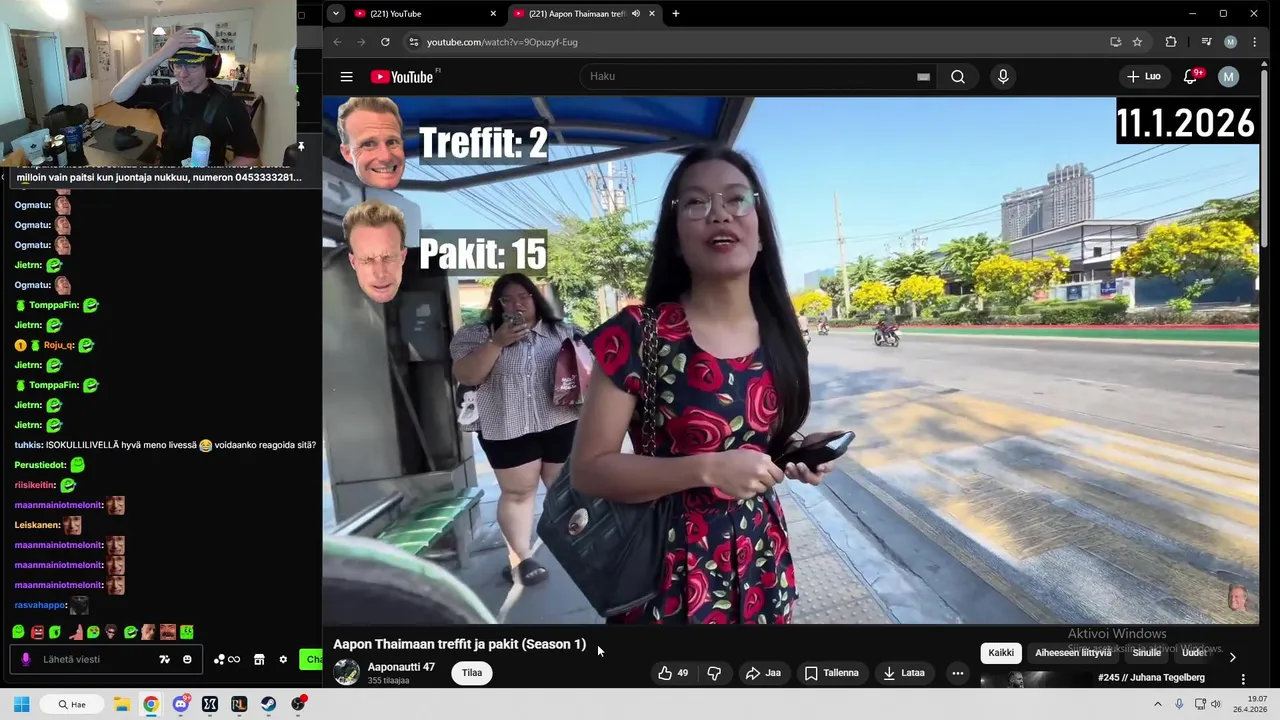Click the purple microphone in chat box
The width and height of the screenshot is (1280, 720).
point(26,660)
